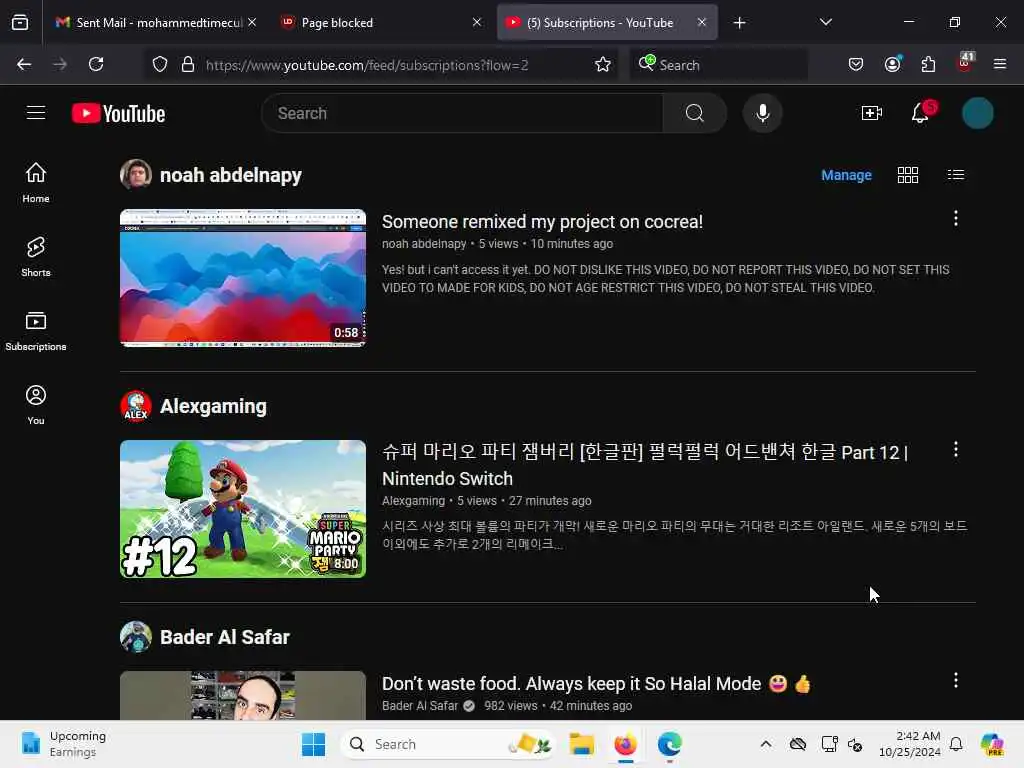Open the account avatar menu
This screenshot has width=1024, height=768.
coord(978,113)
